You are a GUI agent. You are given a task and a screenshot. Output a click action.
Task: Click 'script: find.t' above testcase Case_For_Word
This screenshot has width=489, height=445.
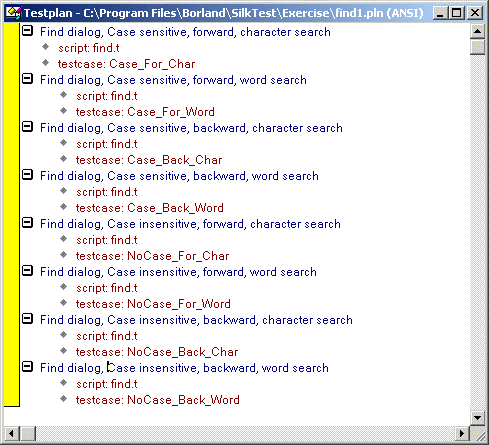[107, 96]
